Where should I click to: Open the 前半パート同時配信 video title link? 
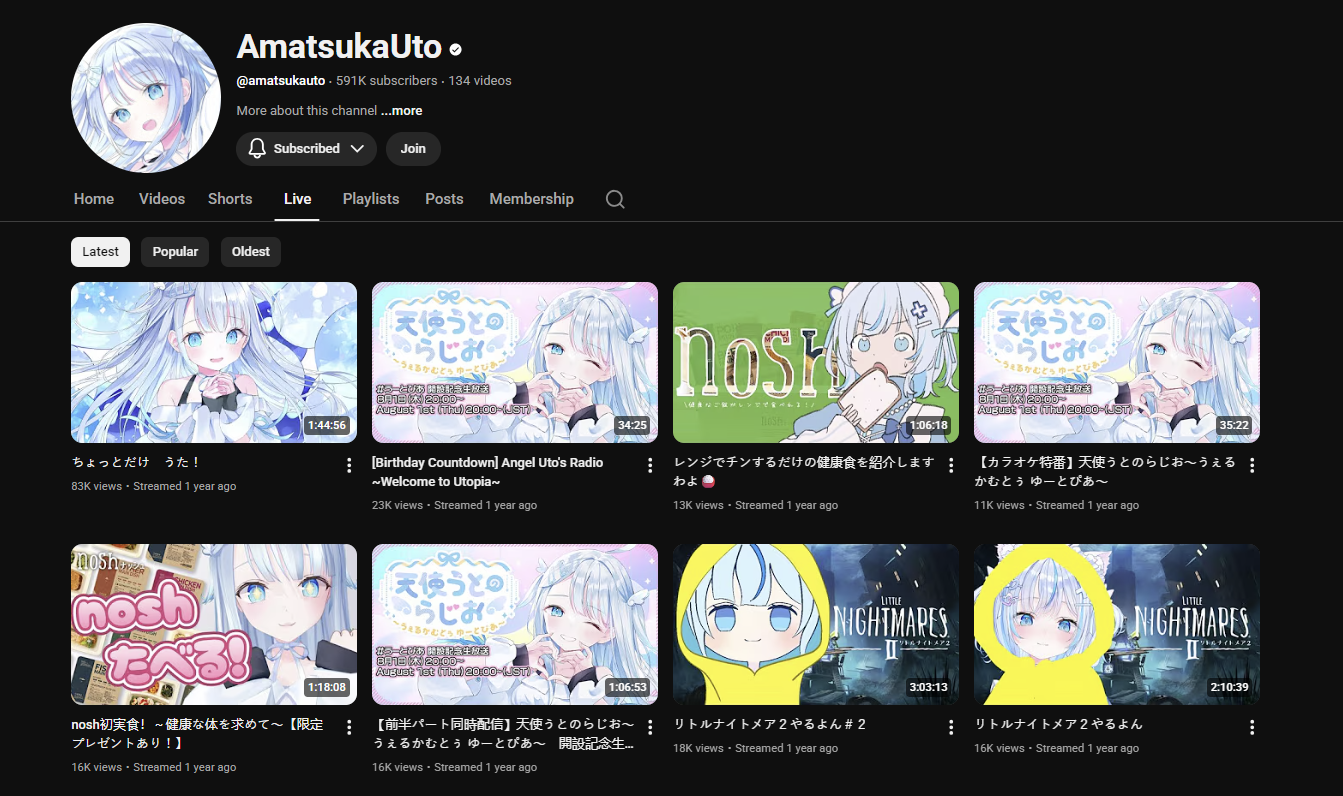tap(503, 734)
